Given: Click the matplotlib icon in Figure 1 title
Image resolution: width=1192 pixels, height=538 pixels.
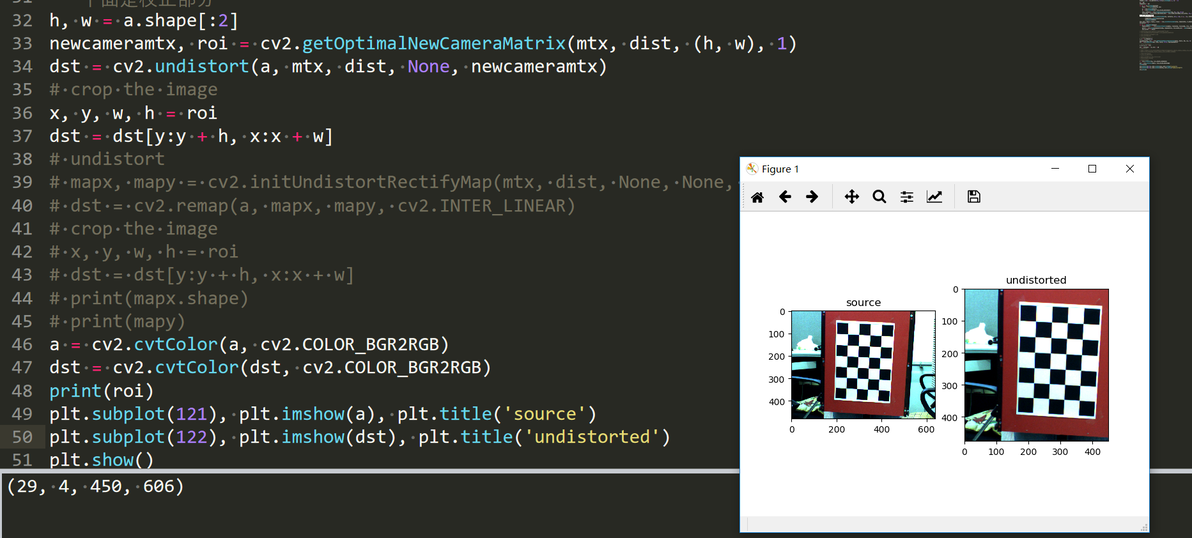Looking at the screenshot, I should [752, 169].
